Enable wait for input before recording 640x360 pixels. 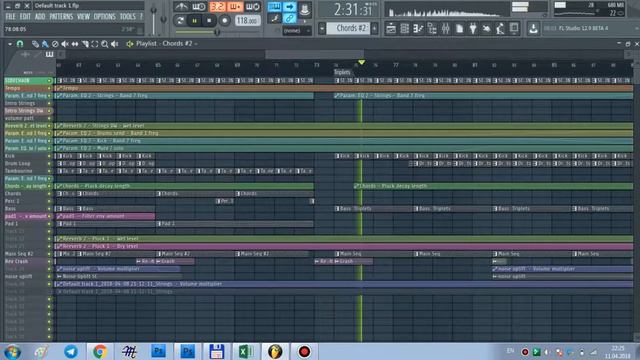(x=199, y=7)
